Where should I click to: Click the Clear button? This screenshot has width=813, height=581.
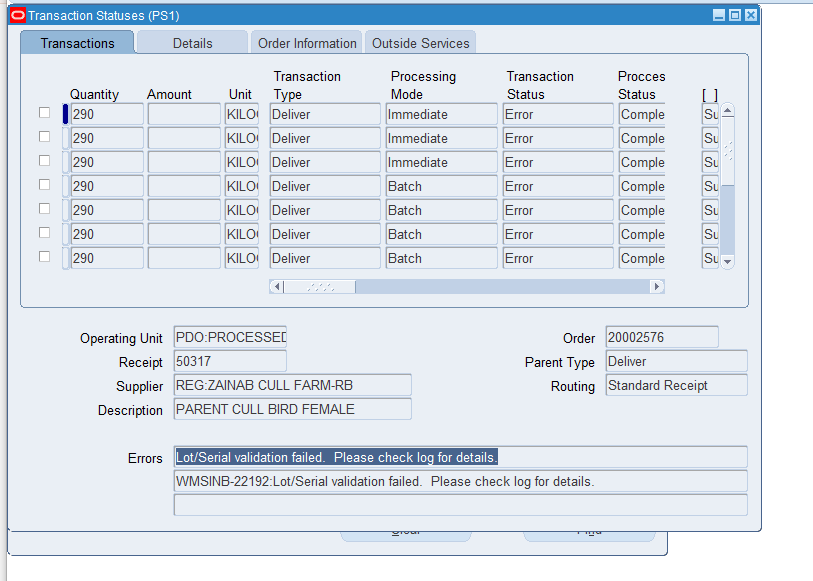(x=405, y=530)
